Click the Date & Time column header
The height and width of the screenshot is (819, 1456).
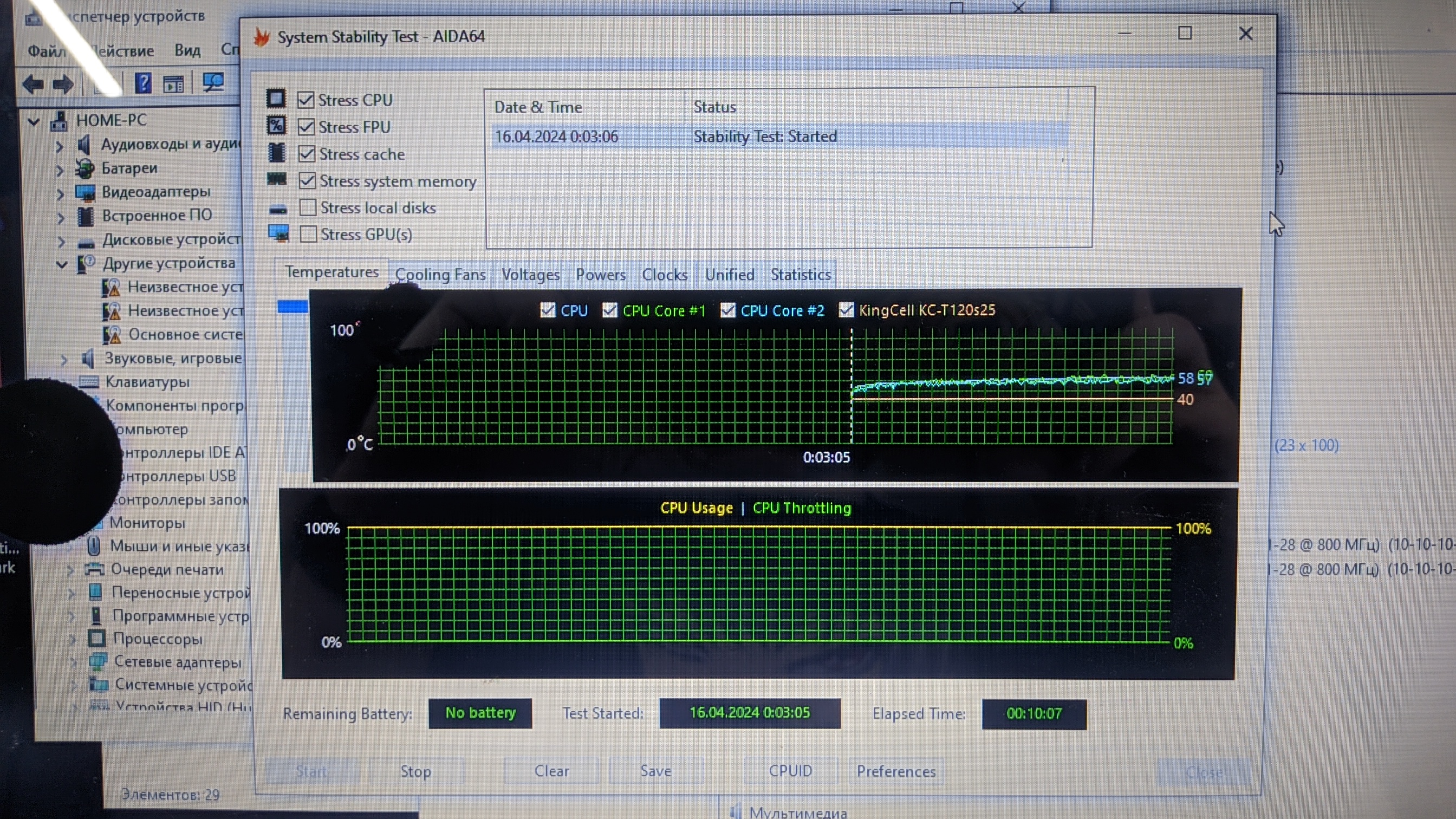click(x=587, y=107)
